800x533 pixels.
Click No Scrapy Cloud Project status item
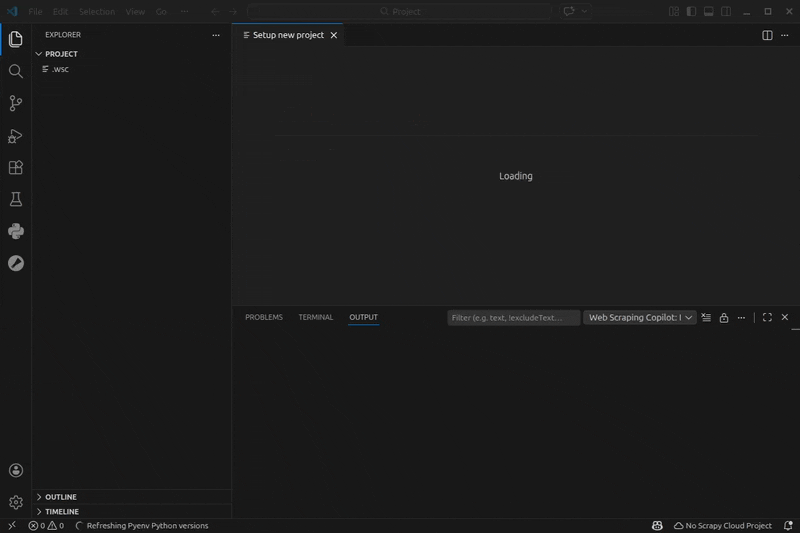coord(722,526)
